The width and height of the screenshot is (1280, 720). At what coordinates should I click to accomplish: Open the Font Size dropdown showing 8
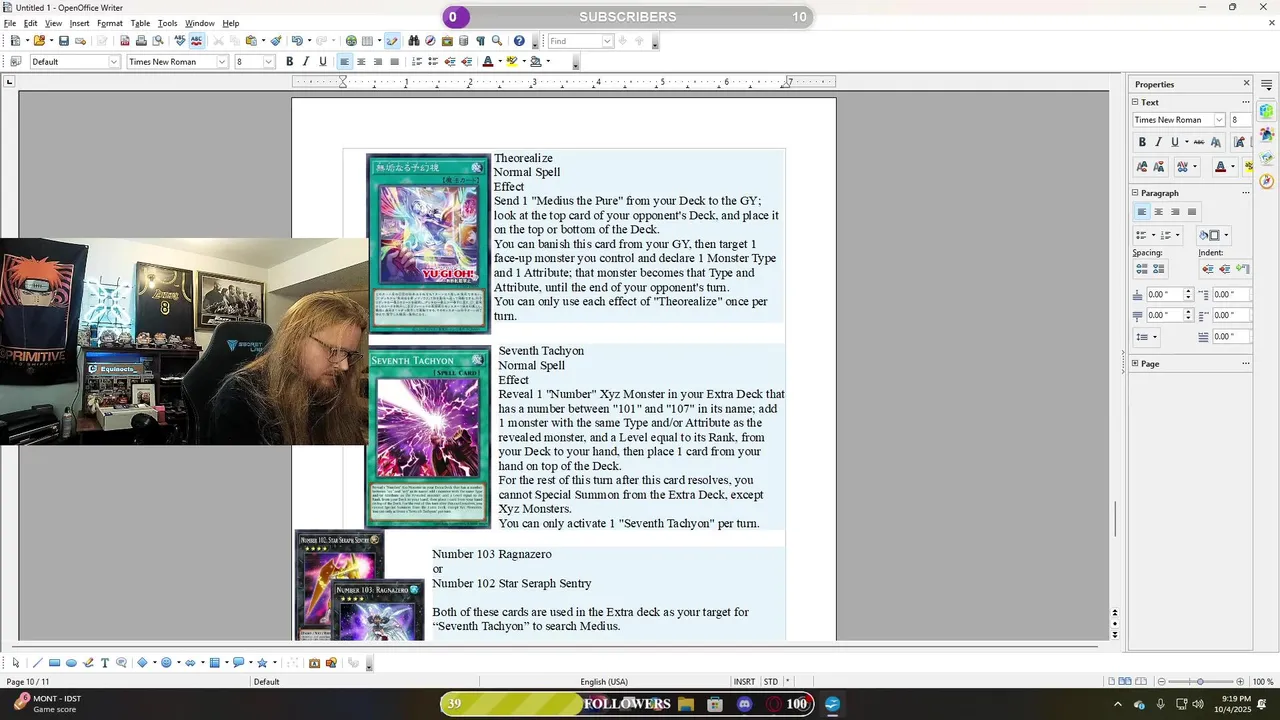click(x=268, y=62)
